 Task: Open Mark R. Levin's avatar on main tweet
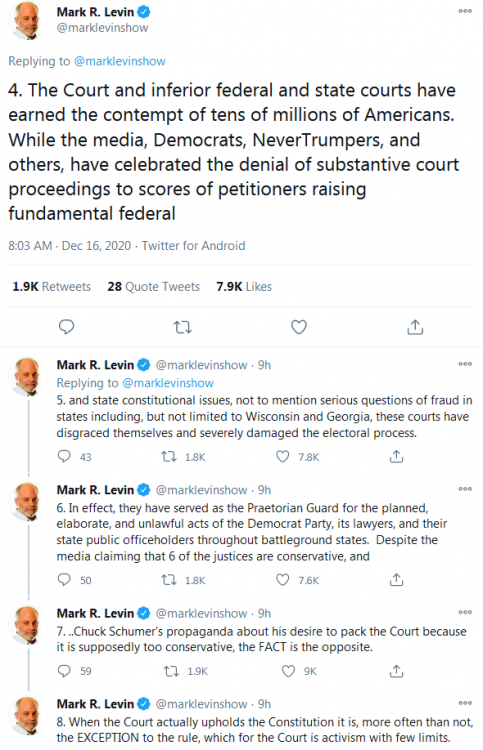click(x=28, y=21)
